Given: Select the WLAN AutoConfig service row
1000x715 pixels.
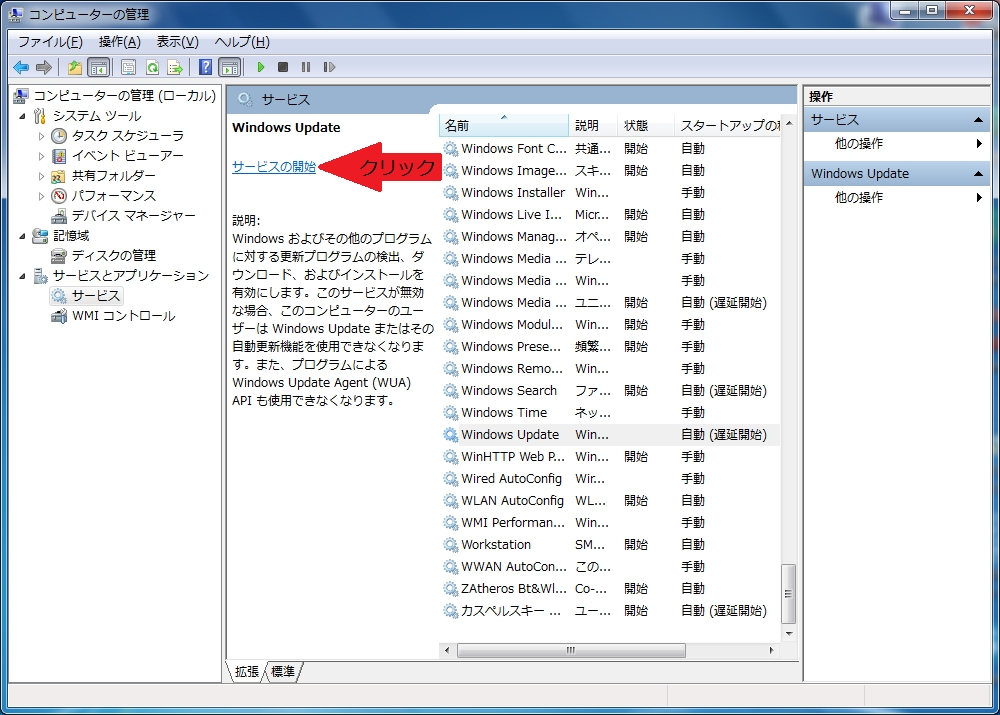Looking at the screenshot, I should click(610, 501).
